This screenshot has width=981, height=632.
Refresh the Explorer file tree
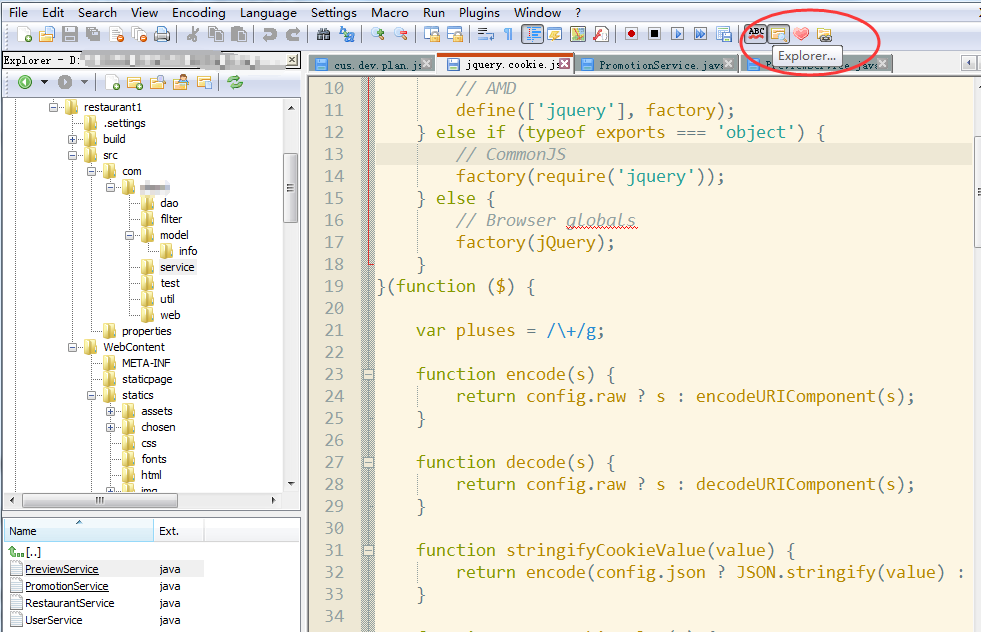click(236, 82)
